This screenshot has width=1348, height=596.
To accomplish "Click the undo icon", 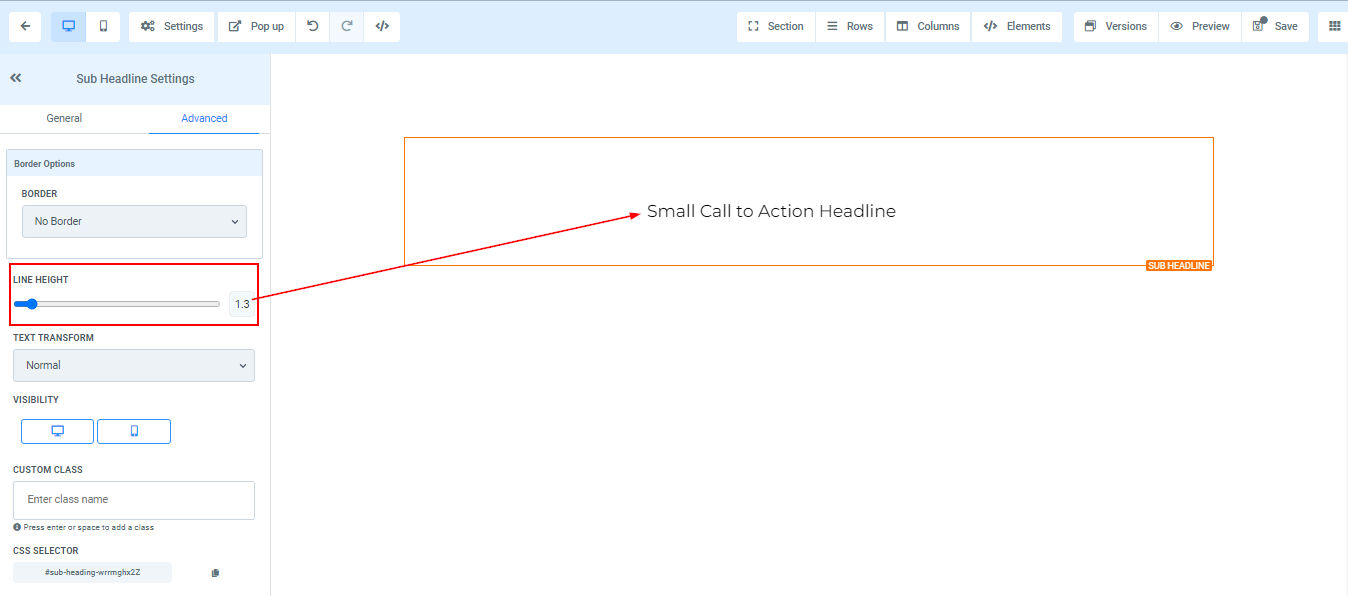I will pyautogui.click(x=313, y=27).
